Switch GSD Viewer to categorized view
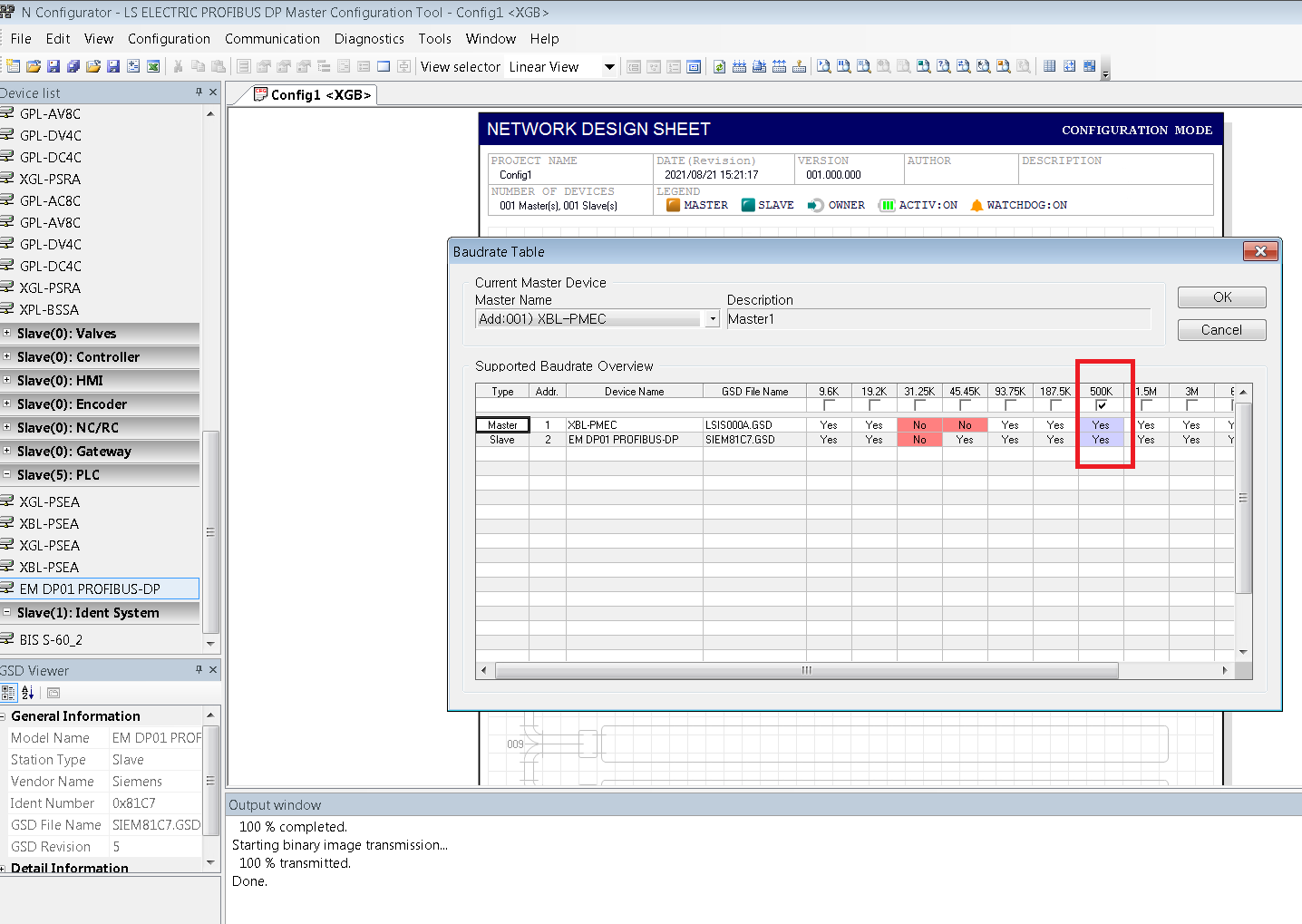Viewport: 1302px width, 924px height. (x=9, y=693)
